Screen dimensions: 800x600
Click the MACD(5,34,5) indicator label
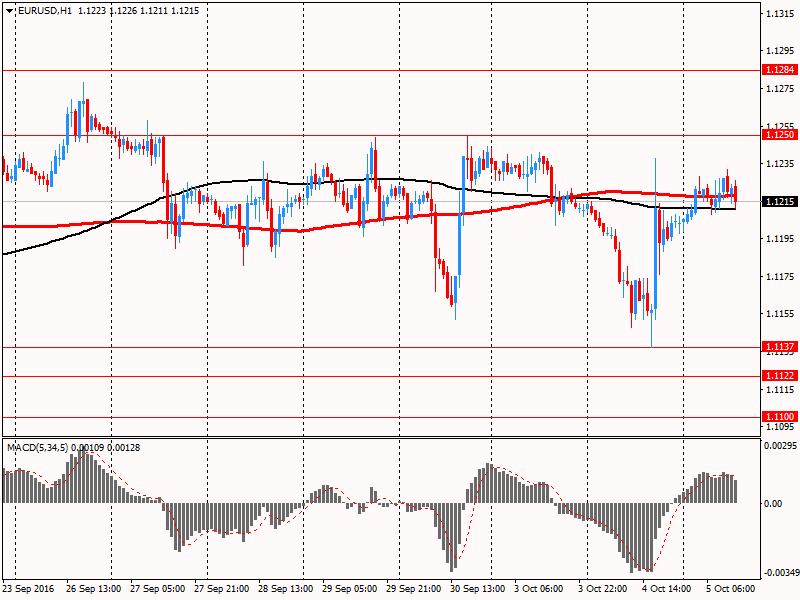(x=37, y=447)
